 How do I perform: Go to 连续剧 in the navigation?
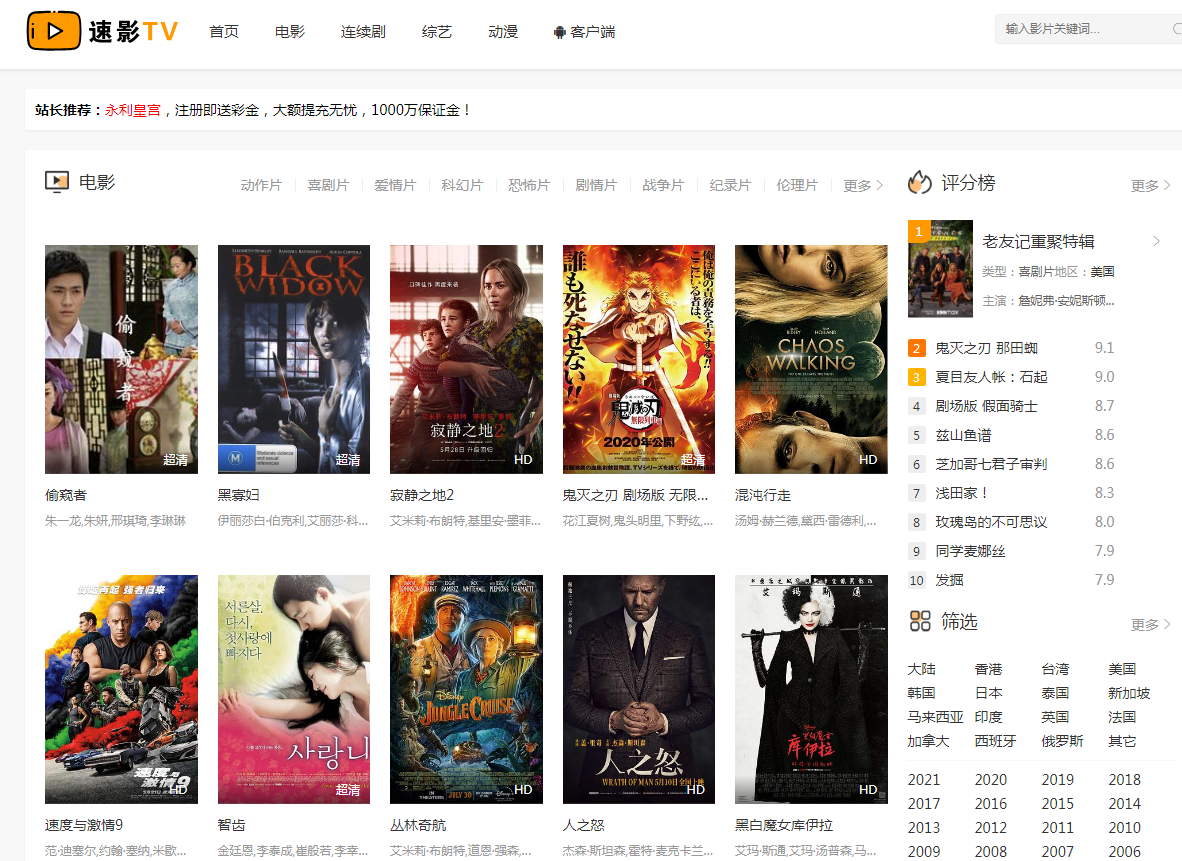pos(363,32)
